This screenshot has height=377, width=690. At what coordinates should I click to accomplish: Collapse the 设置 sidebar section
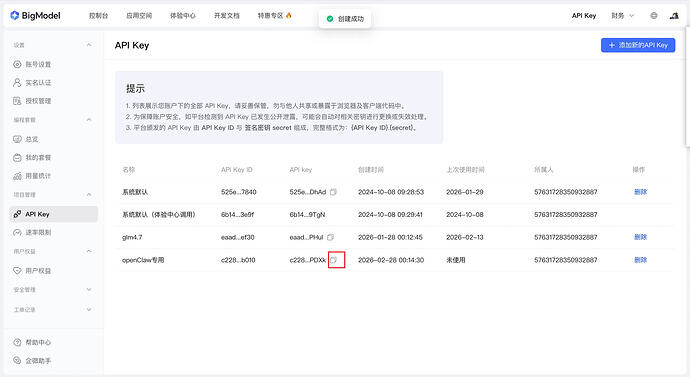point(89,45)
